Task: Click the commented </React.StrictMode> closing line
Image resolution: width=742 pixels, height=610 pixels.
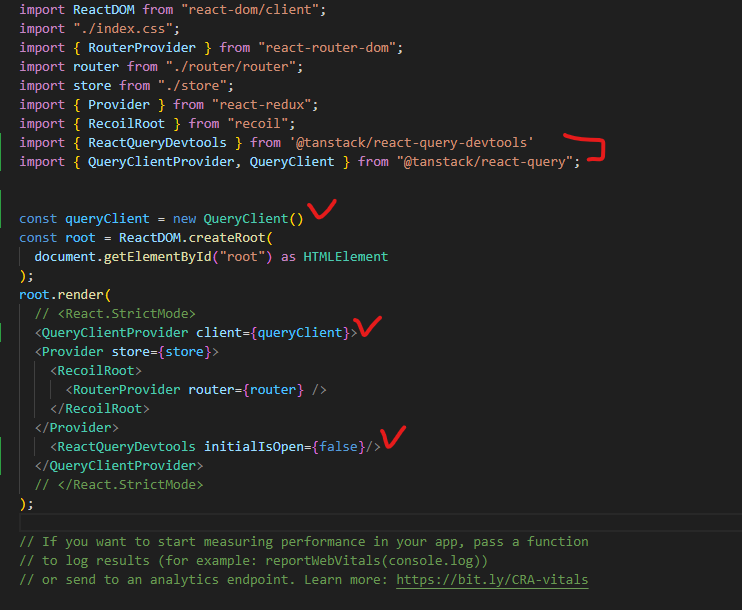Action: pos(119,485)
